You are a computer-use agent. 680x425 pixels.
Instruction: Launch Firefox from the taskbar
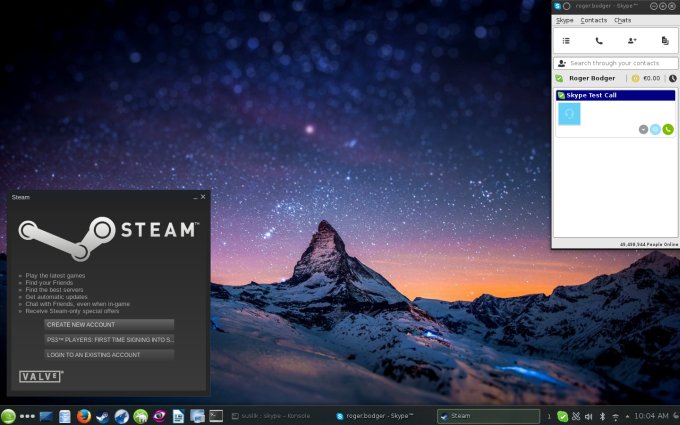tap(84, 416)
